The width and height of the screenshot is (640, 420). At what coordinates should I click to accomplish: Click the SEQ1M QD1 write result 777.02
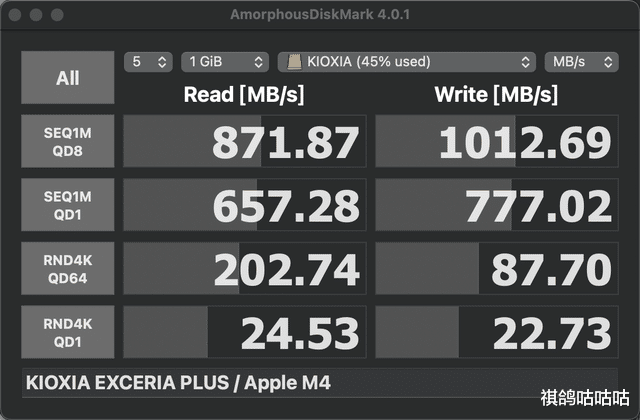point(497,205)
